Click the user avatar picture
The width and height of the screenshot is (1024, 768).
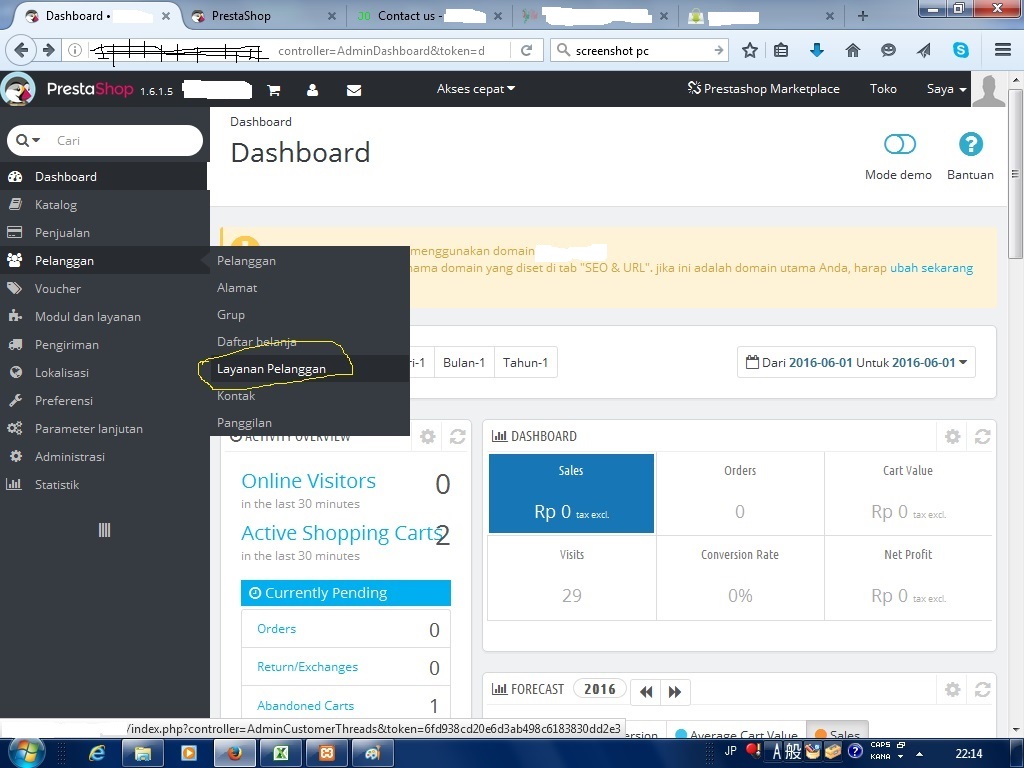[989, 89]
